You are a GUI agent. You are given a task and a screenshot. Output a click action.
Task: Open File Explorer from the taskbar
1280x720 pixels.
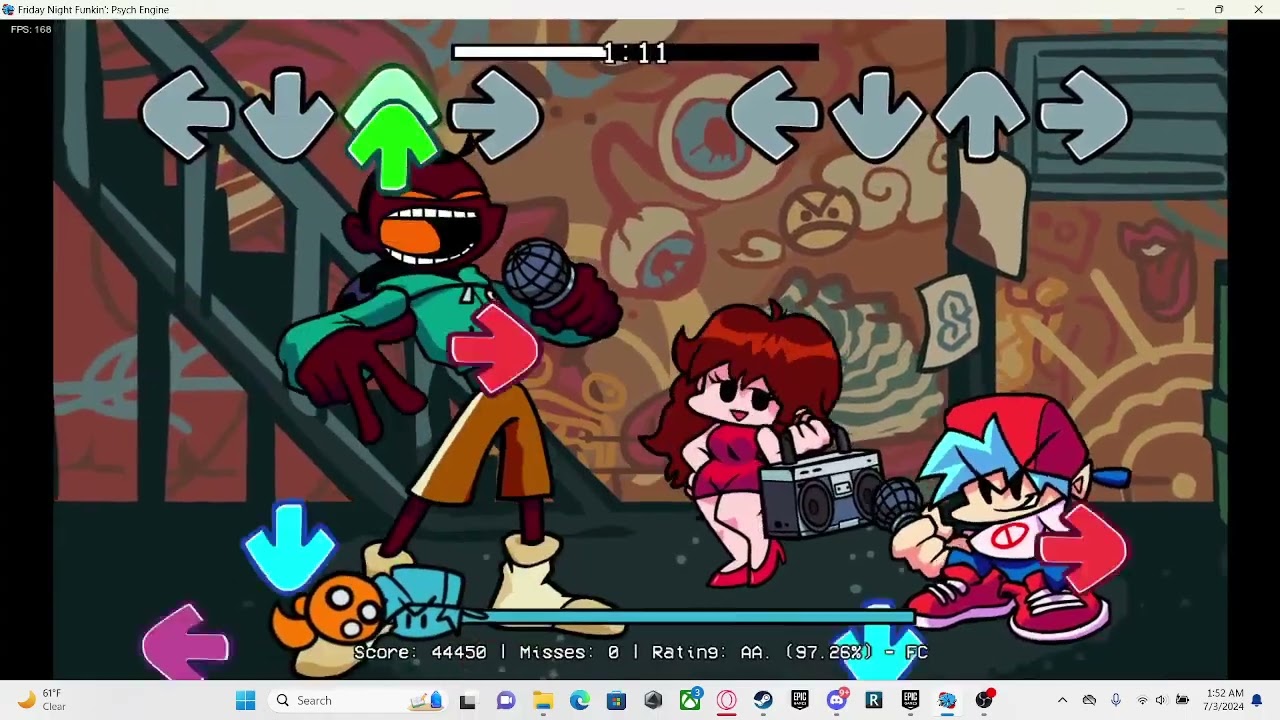pos(543,700)
